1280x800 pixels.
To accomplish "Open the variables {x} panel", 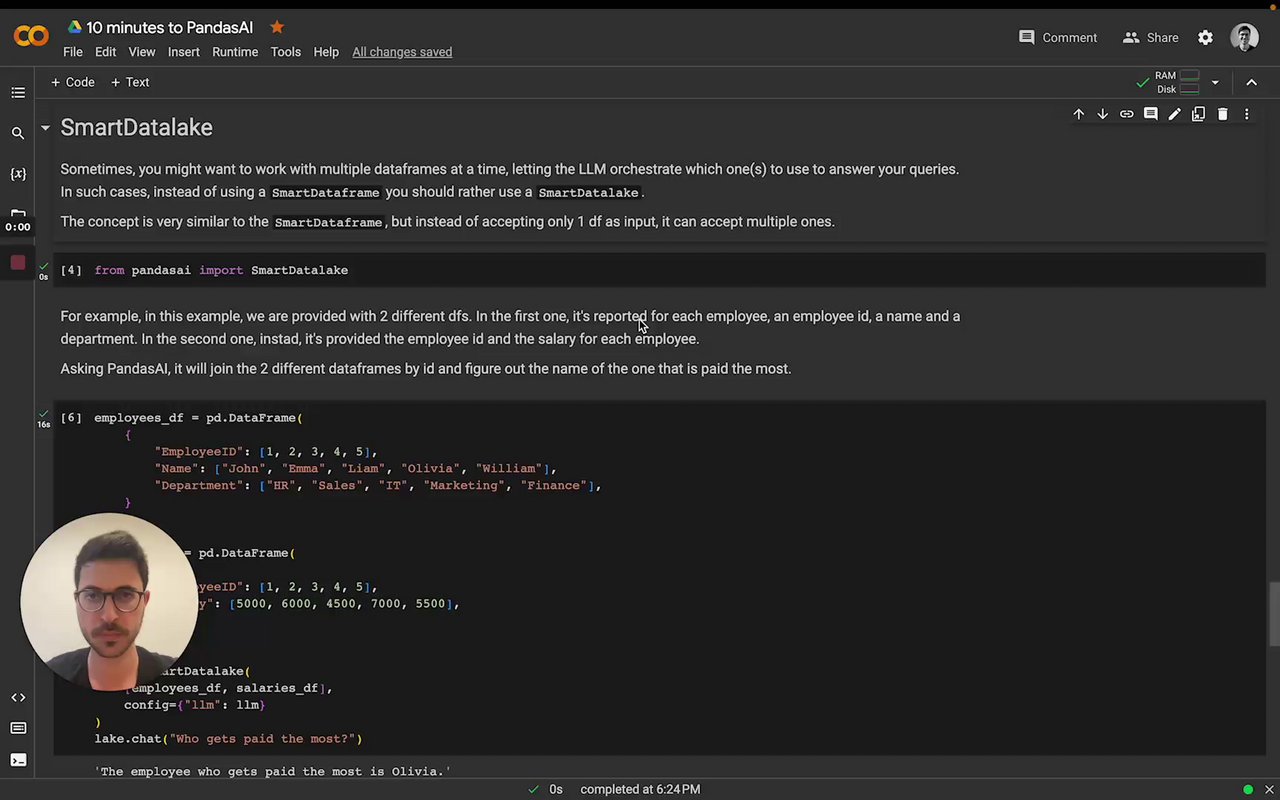I will point(18,174).
